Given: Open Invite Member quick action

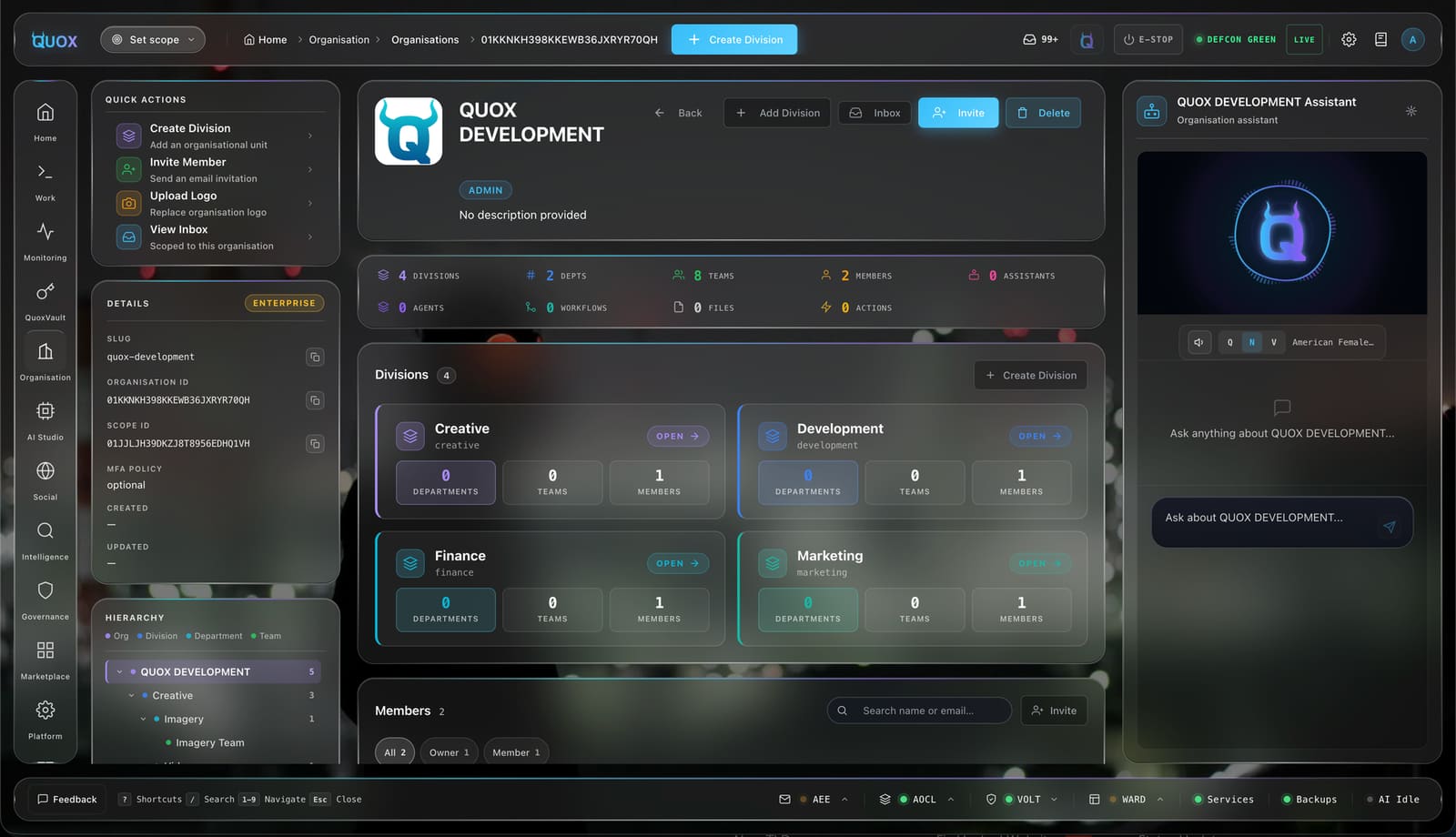Looking at the screenshot, I should (x=215, y=169).
